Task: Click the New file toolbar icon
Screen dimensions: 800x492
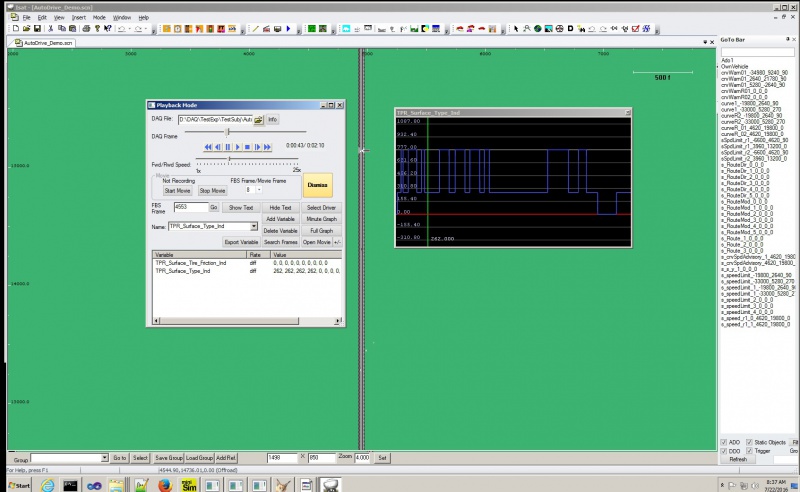Action: [16, 29]
